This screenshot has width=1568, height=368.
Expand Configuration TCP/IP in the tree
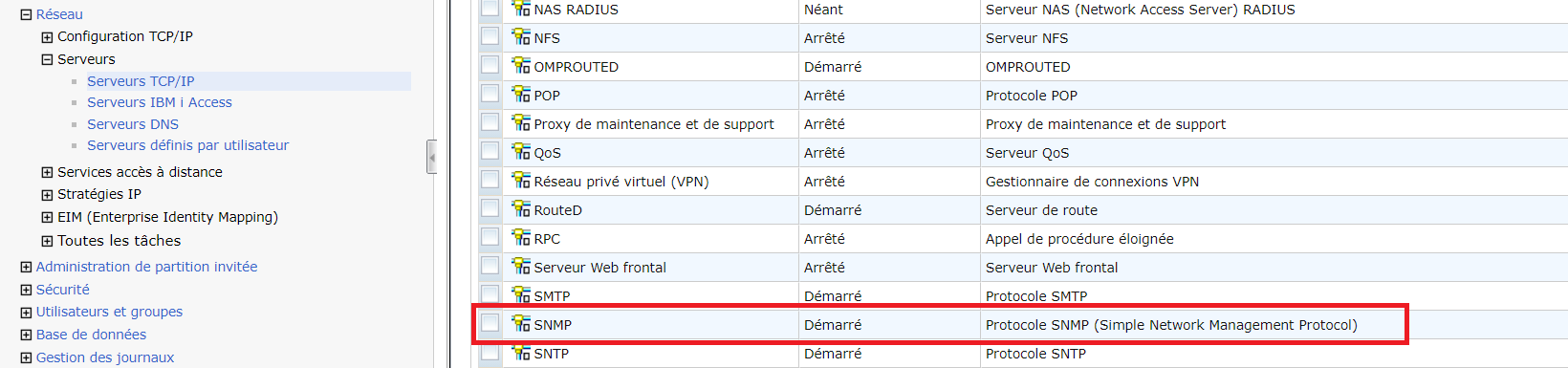(47, 37)
